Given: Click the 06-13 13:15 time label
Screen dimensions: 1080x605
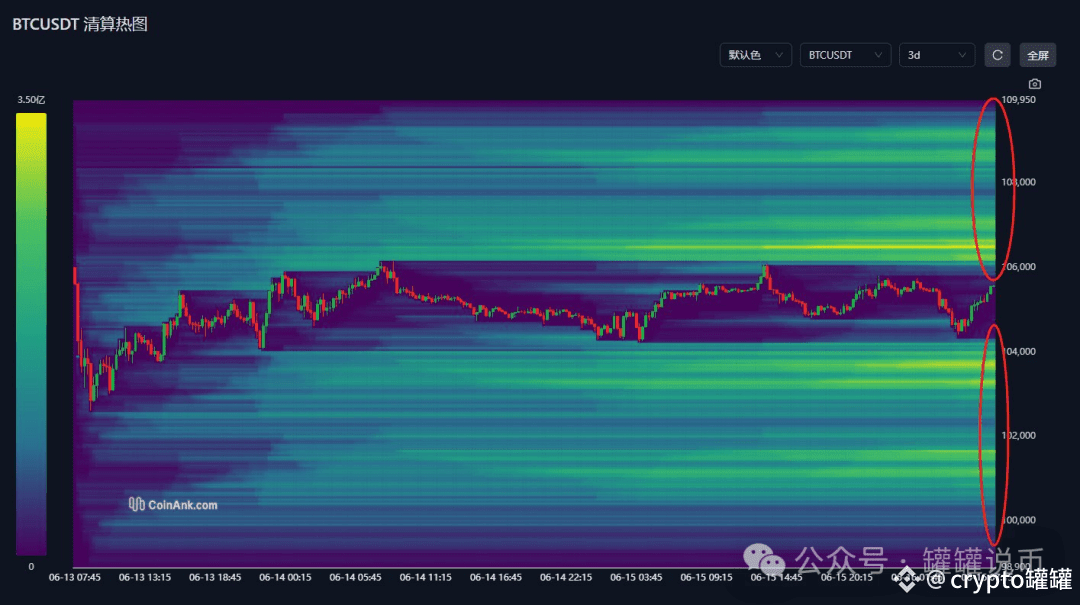Looking at the screenshot, I should coord(145,577).
